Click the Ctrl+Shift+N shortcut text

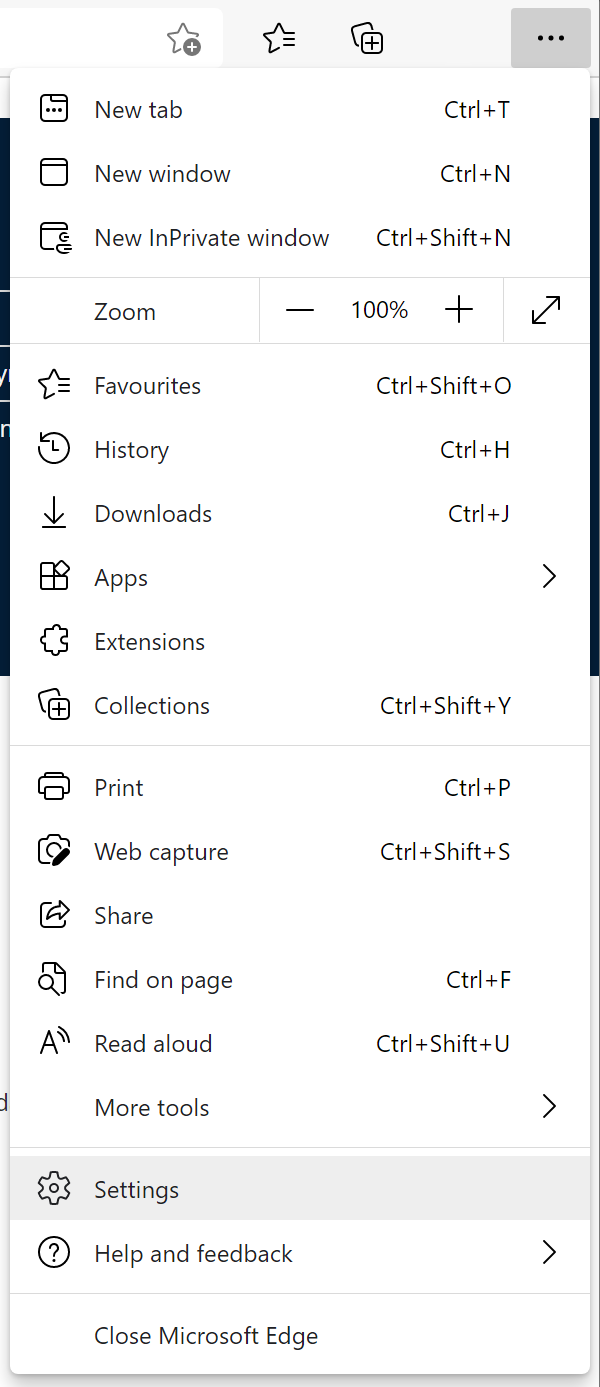point(443,238)
